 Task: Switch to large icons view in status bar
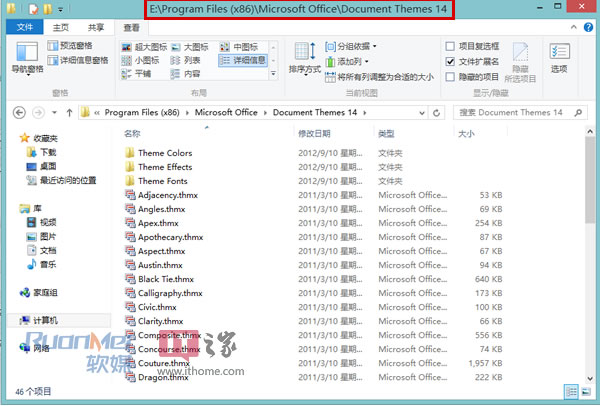point(586,391)
